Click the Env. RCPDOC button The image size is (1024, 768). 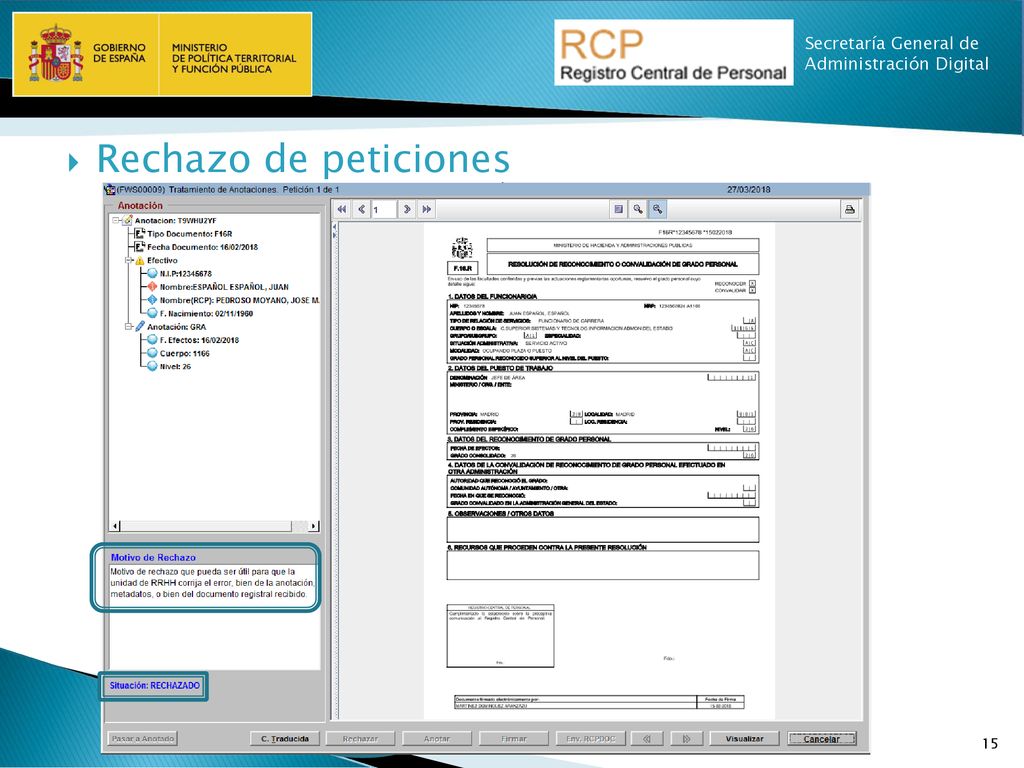[590, 739]
